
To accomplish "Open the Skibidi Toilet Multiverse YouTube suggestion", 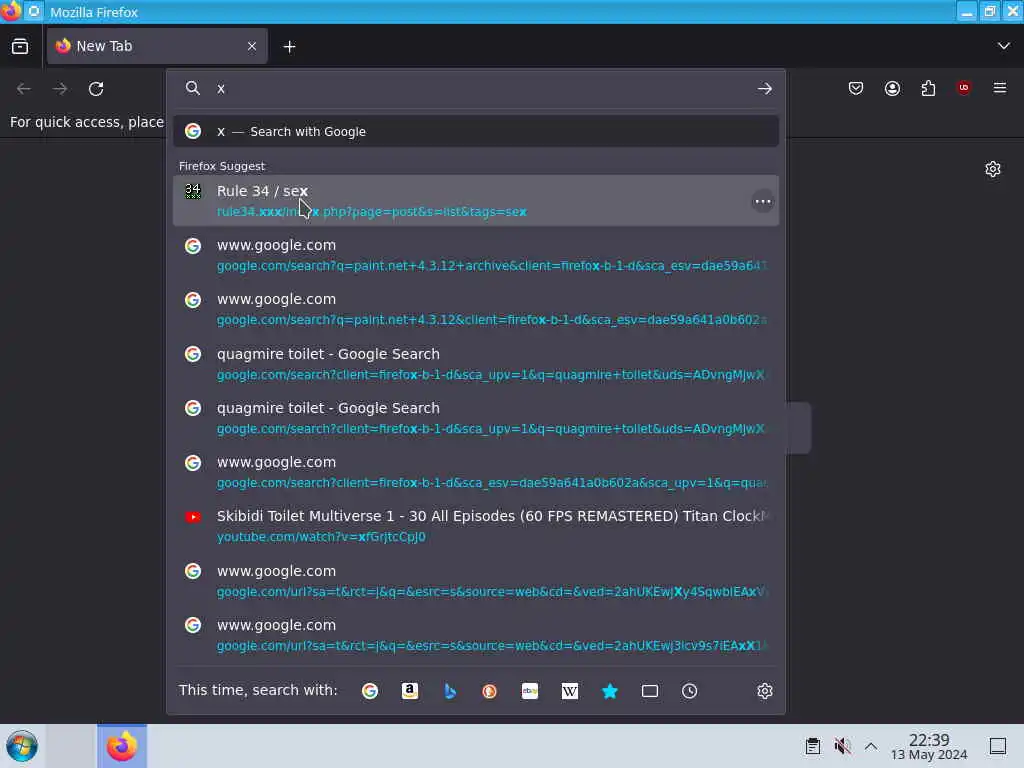I will coord(476,526).
